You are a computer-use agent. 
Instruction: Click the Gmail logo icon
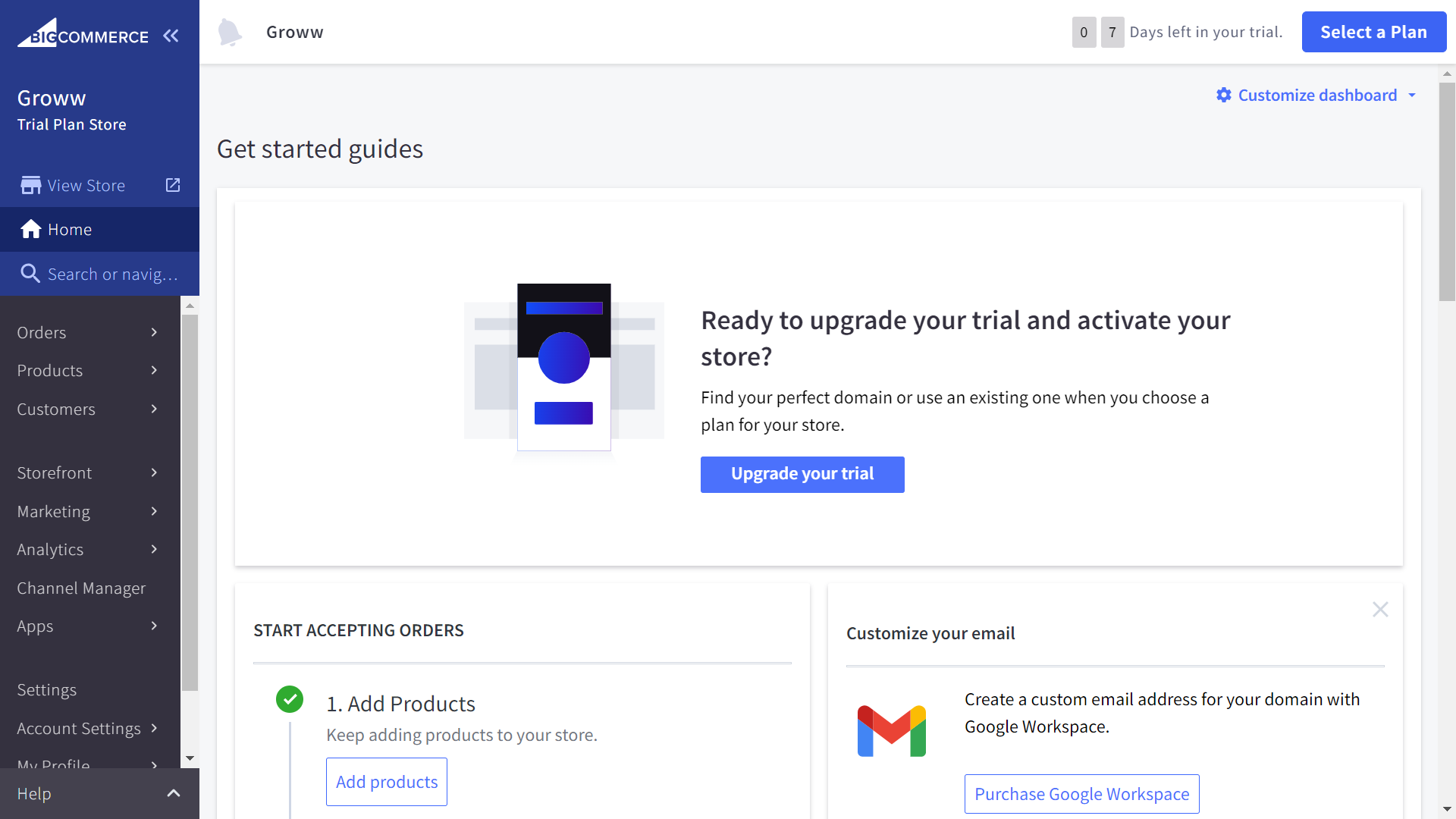coord(891,731)
